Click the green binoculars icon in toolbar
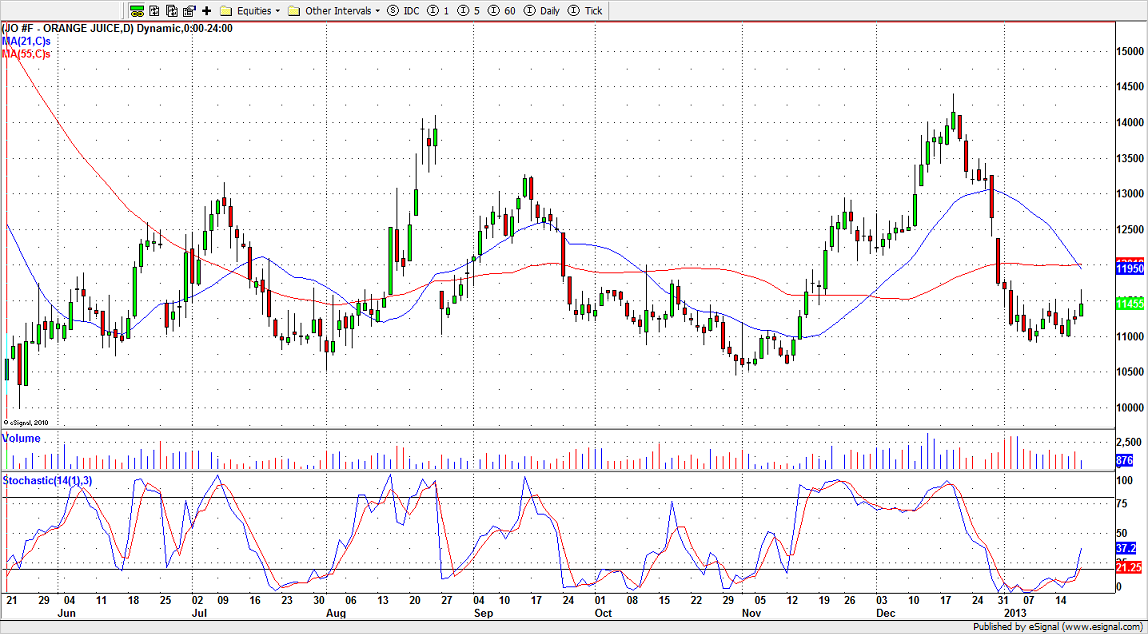The width and height of the screenshot is (1148, 634). click(137, 10)
